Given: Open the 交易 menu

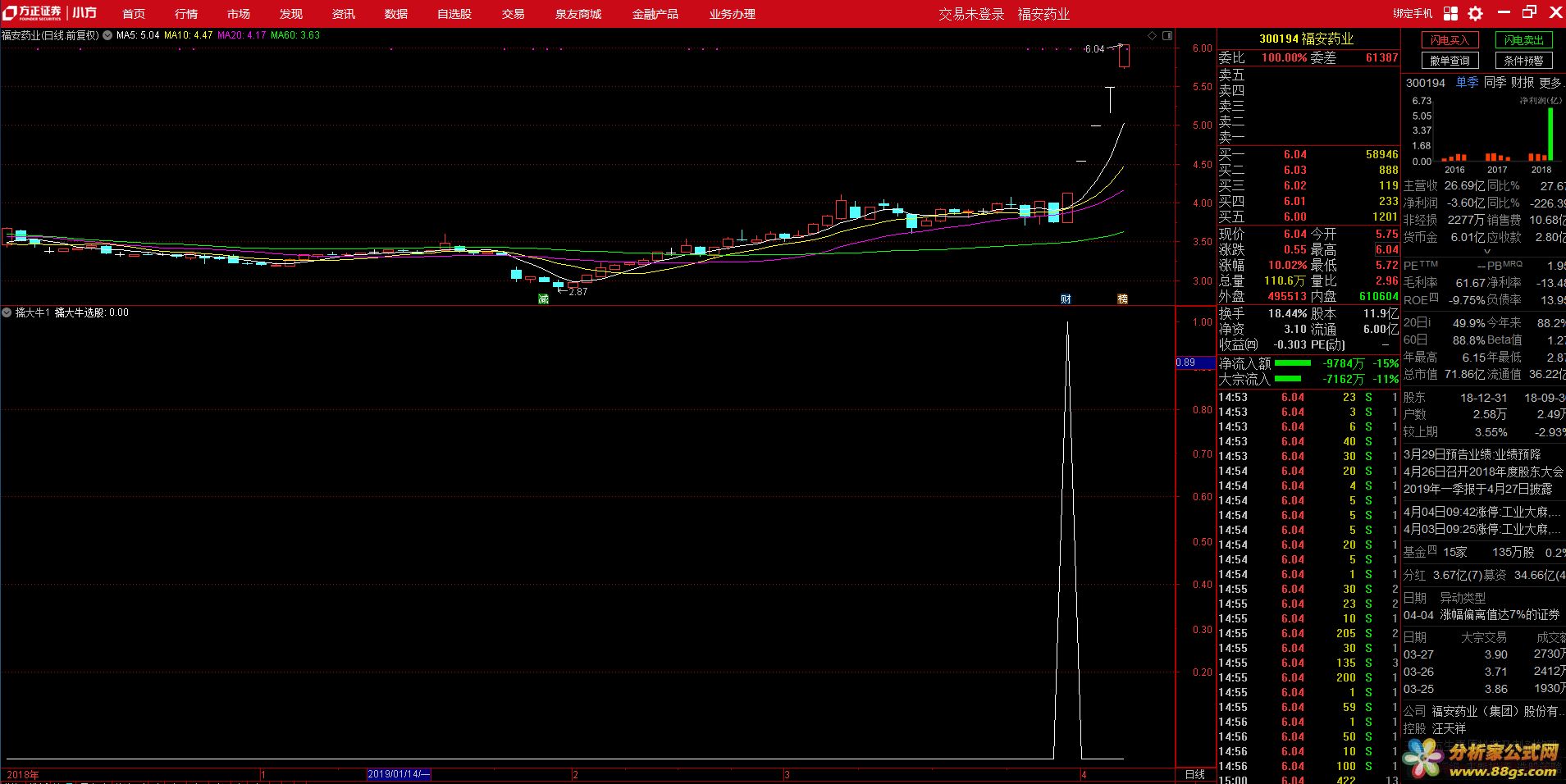Looking at the screenshot, I should coord(514,14).
